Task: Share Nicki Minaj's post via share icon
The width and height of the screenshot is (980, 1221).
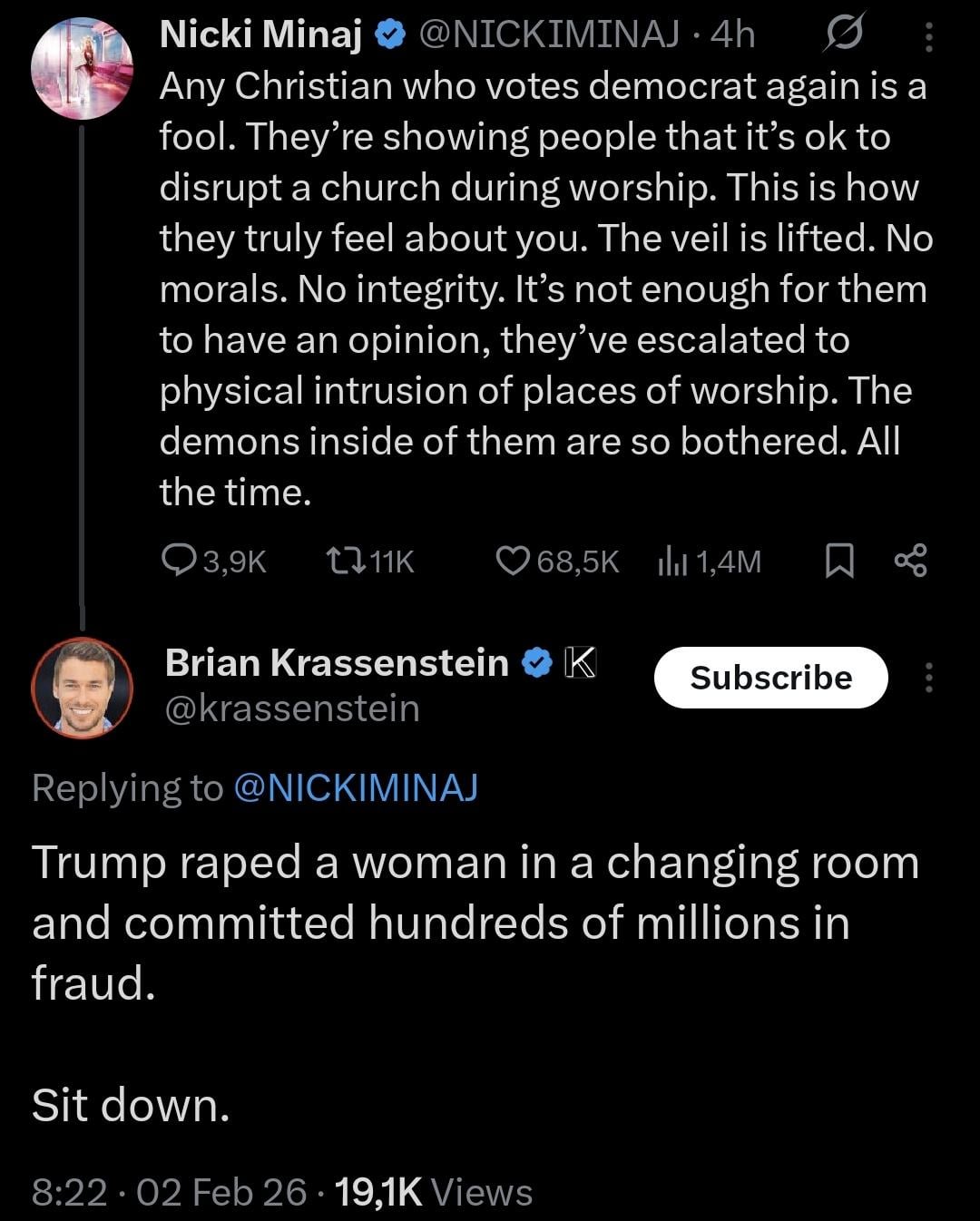Action: click(x=910, y=560)
